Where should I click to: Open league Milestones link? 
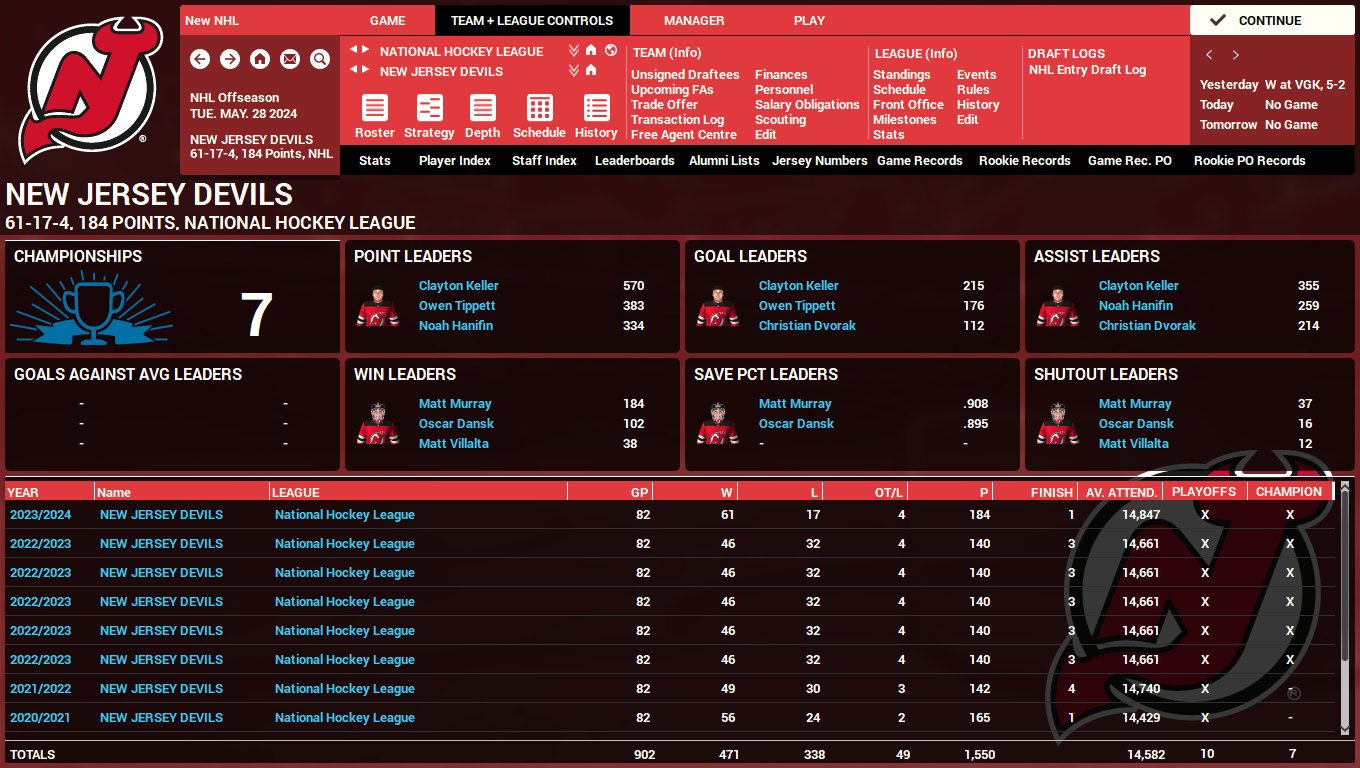coord(905,119)
